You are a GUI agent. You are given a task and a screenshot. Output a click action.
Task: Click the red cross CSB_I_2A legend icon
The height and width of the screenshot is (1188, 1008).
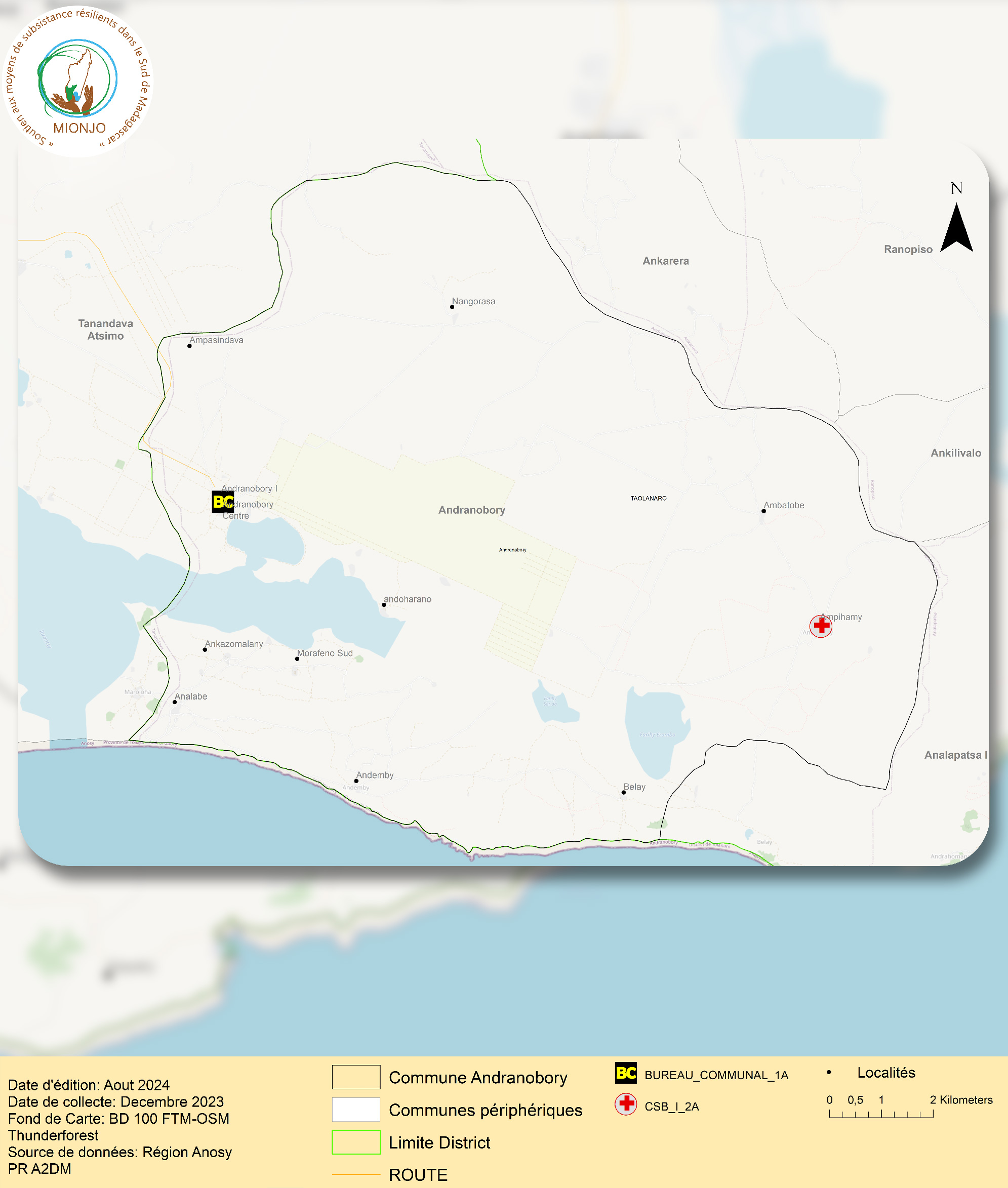[x=626, y=1103]
